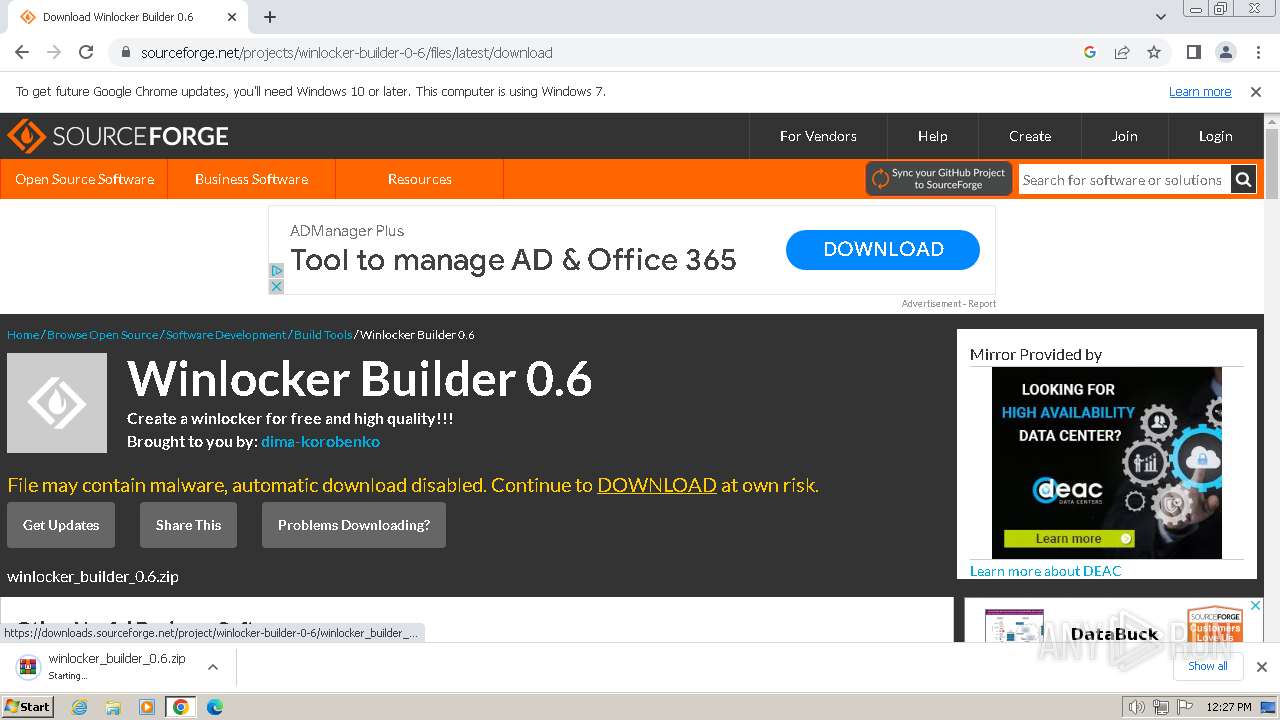Viewport: 1280px width, 720px height.
Task: Go back with the browser back arrow
Action: [x=22, y=52]
